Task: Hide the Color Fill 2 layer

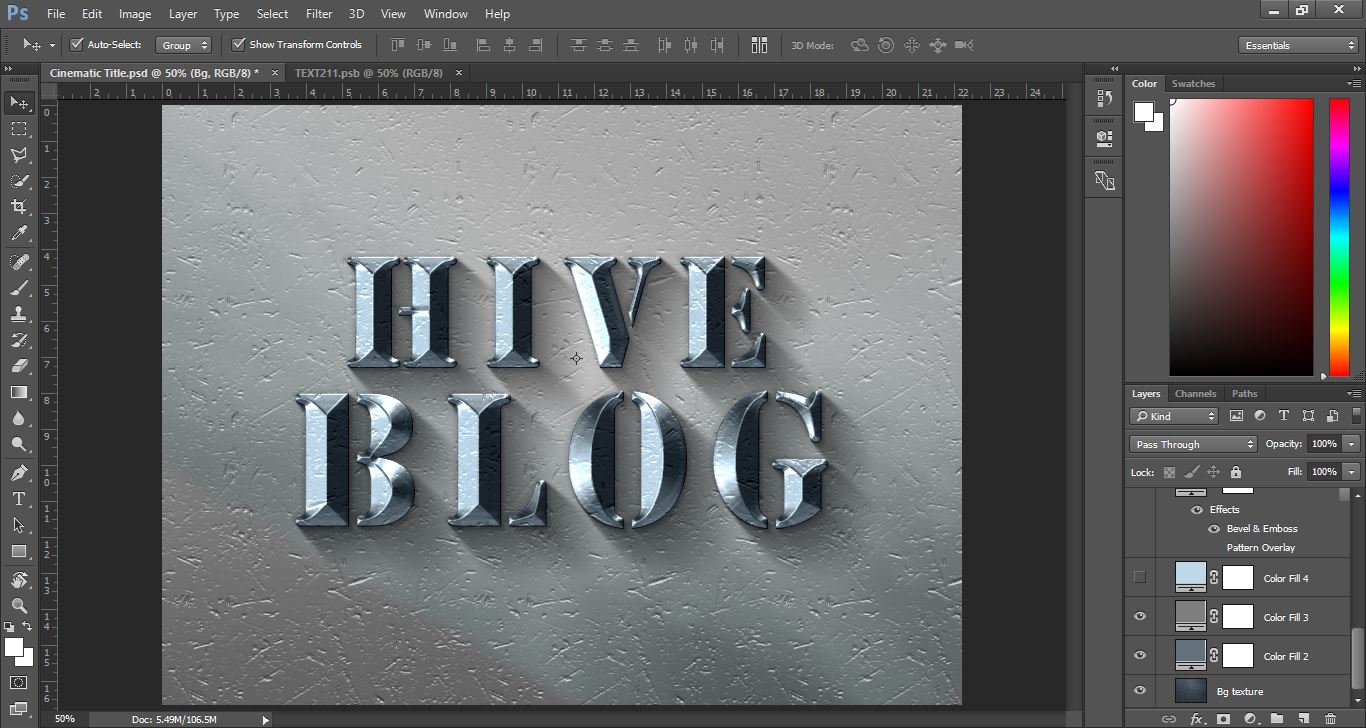Action: (1139, 655)
